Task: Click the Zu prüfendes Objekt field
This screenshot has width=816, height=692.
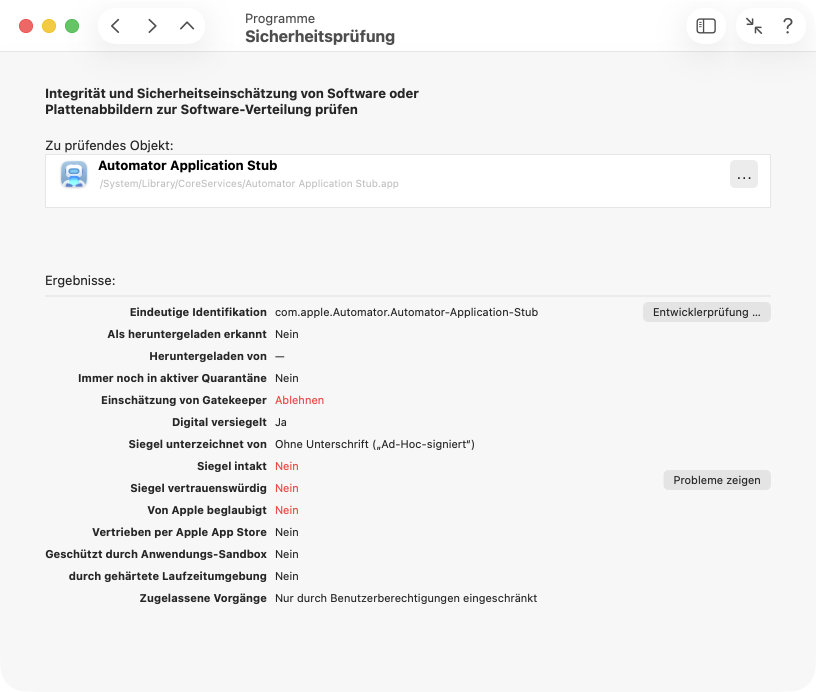Action: pyautogui.click(x=108, y=143)
